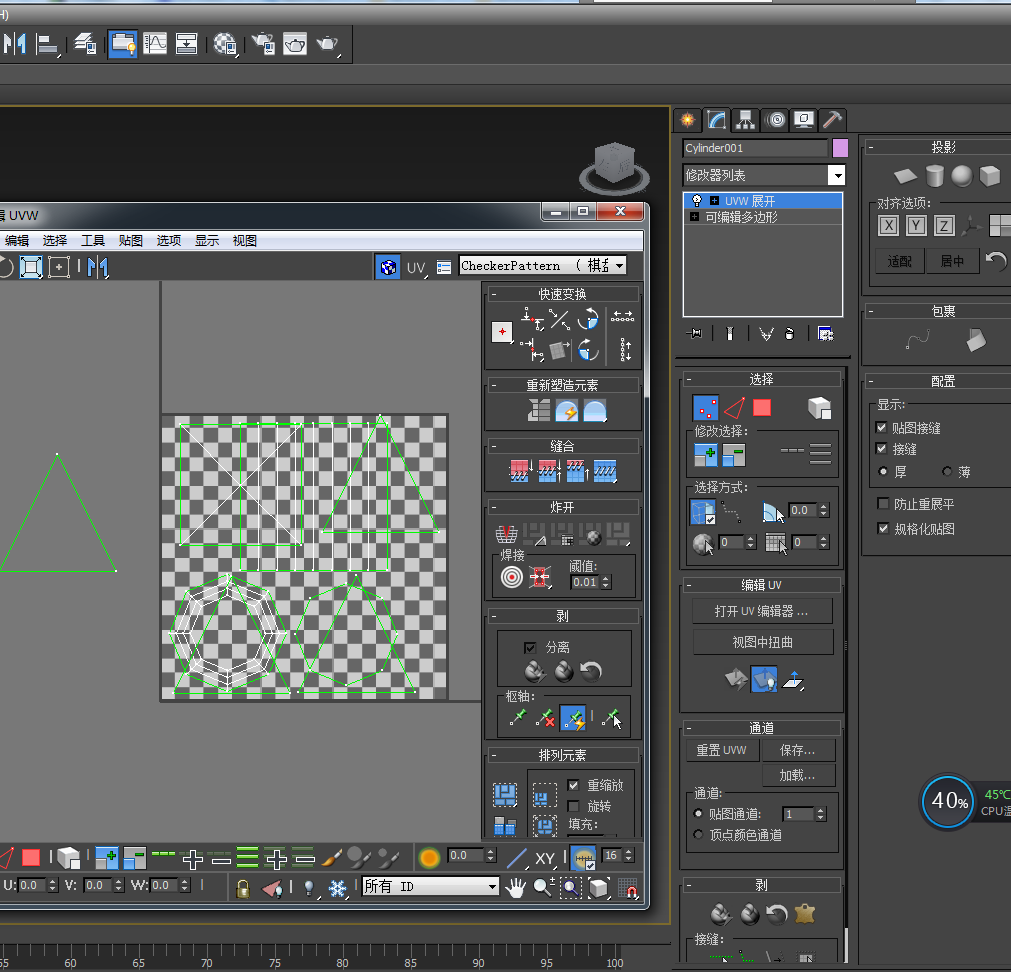Click the 打开 UV 编辑器 button
The image size is (1011, 972).
761,611
